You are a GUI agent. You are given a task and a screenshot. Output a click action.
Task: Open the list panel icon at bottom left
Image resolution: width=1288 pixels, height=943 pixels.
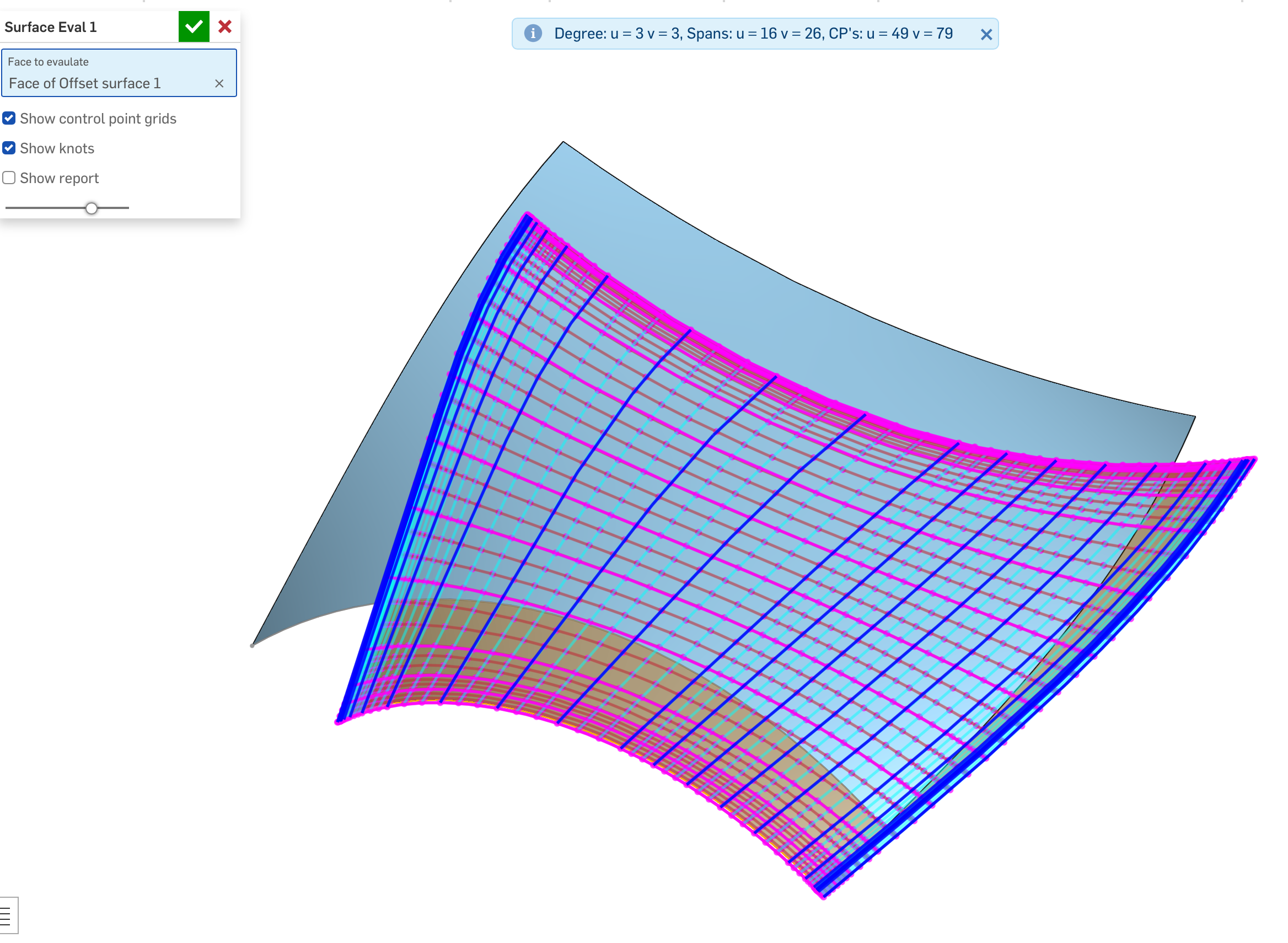pyautogui.click(x=6, y=917)
